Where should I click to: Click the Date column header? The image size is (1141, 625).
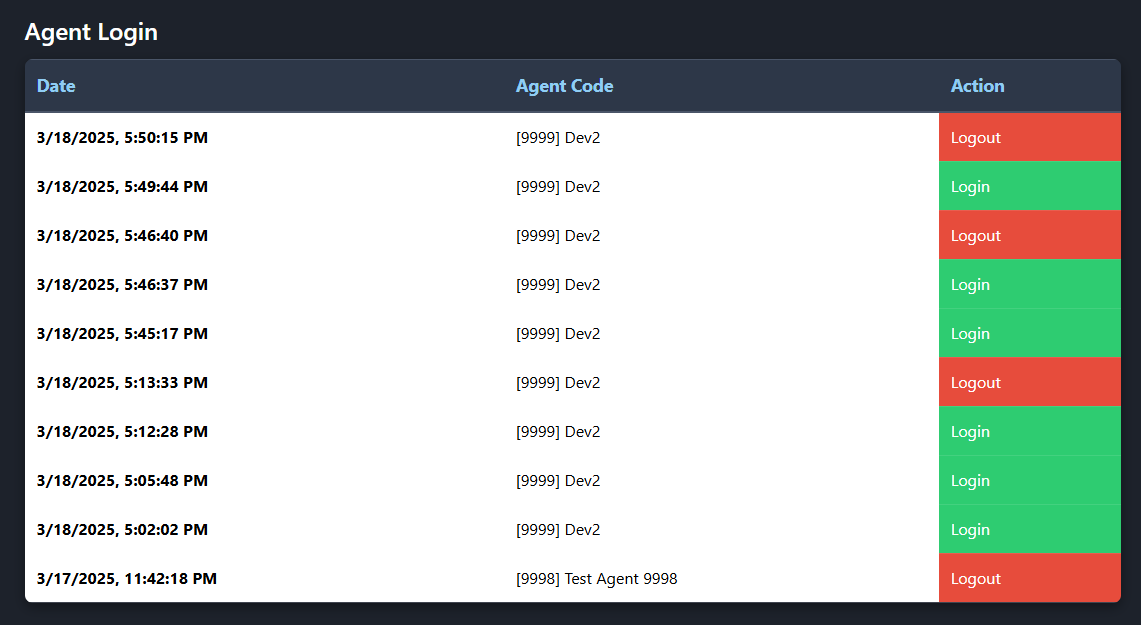pos(56,86)
